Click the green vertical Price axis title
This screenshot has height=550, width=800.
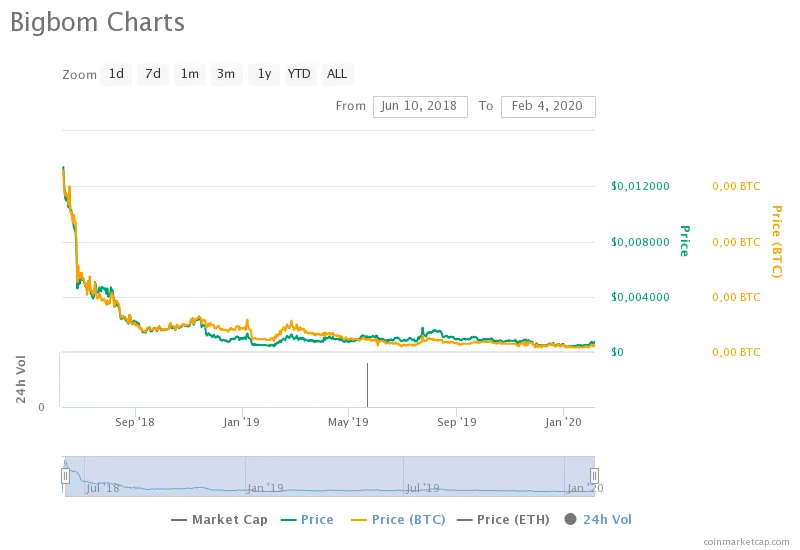[685, 241]
